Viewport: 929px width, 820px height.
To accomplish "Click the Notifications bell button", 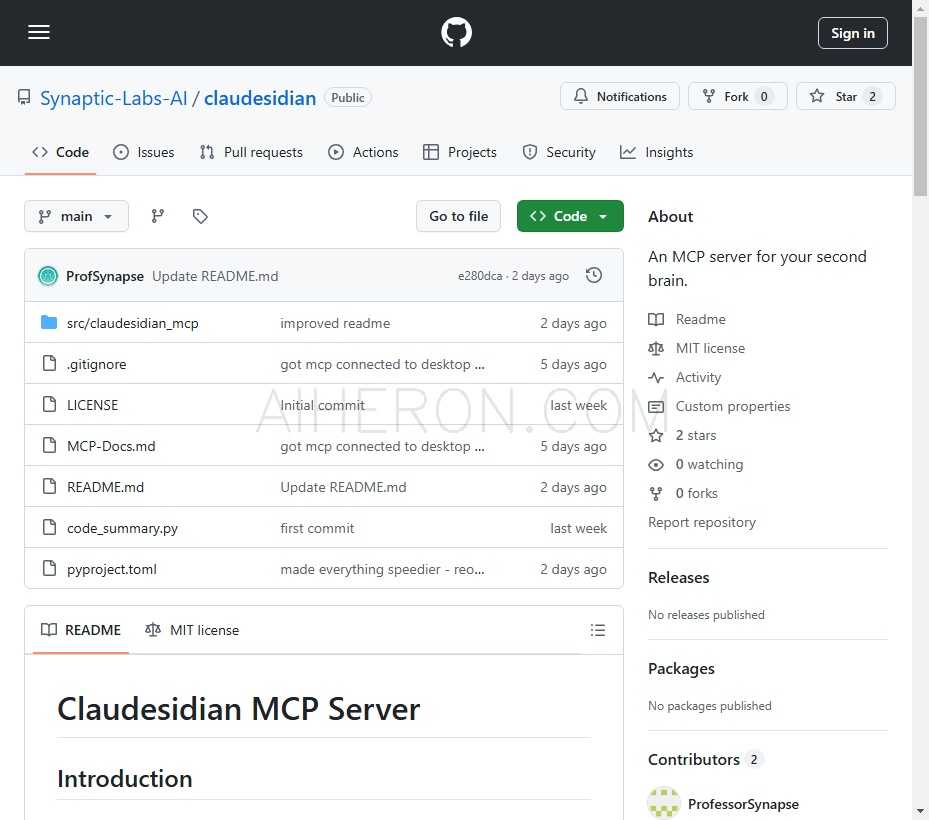I will tap(620, 97).
